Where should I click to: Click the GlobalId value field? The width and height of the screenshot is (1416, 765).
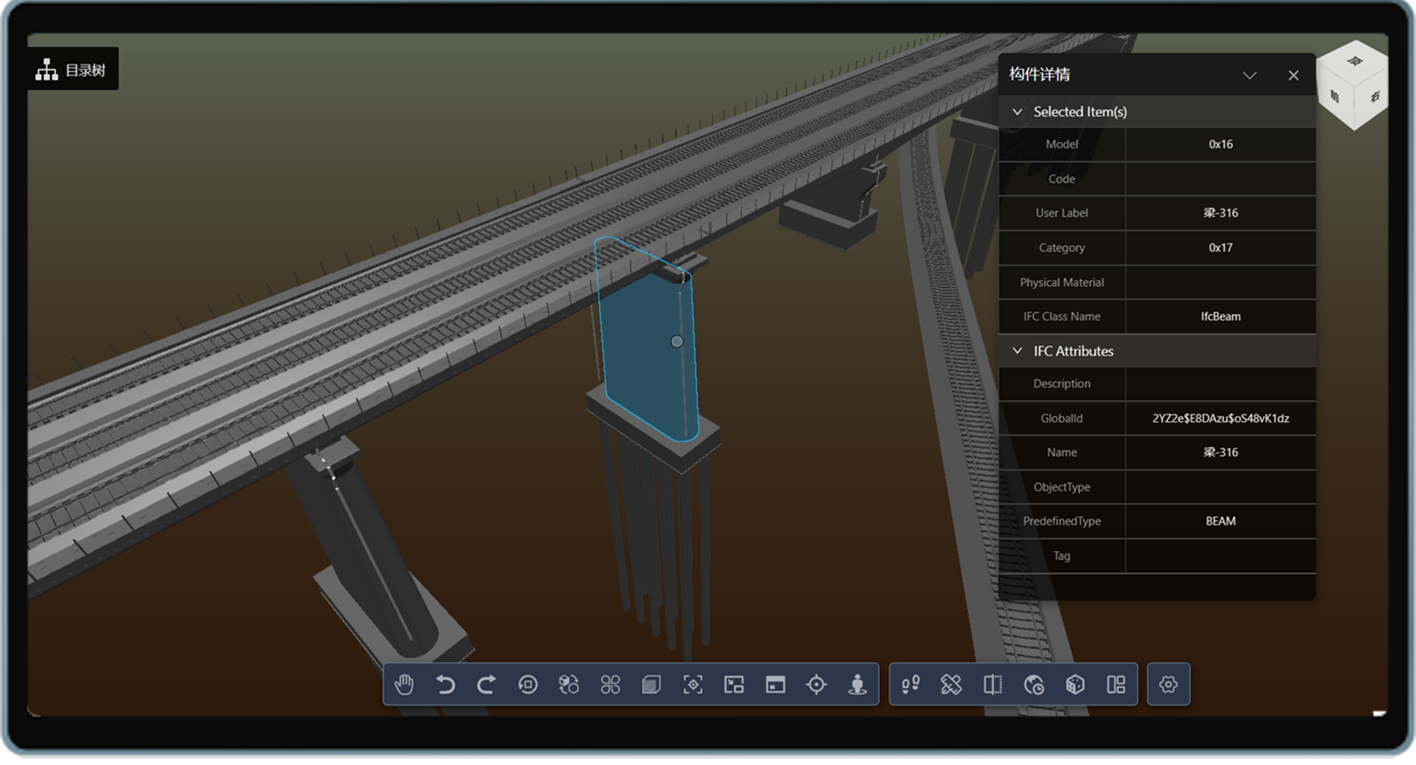(1220, 418)
